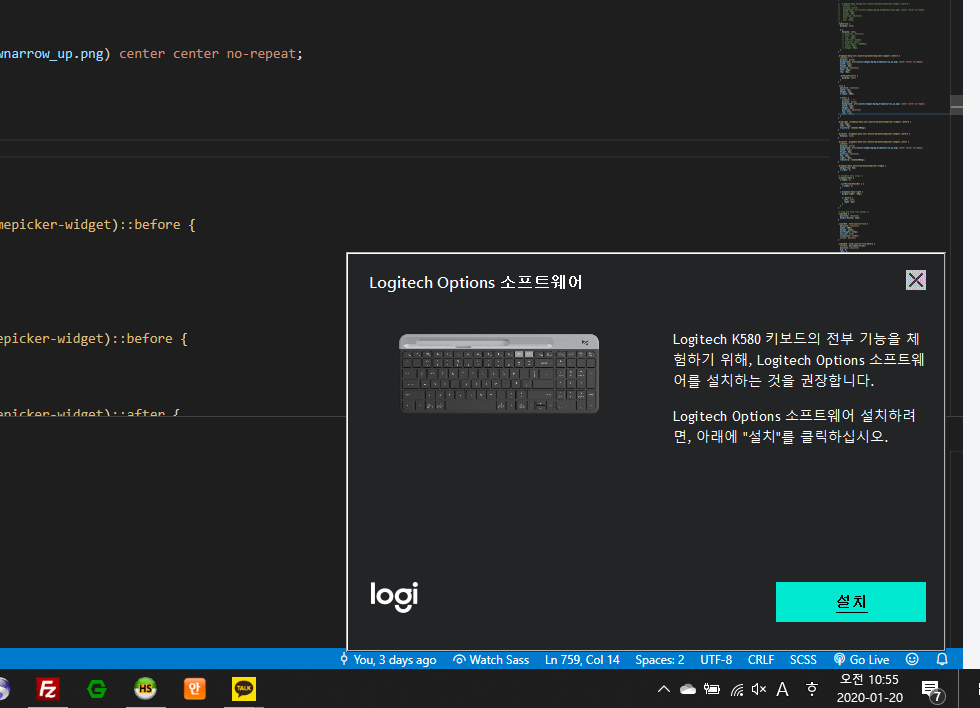Click the Ln 759, Col 14 indicator

tap(582, 659)
